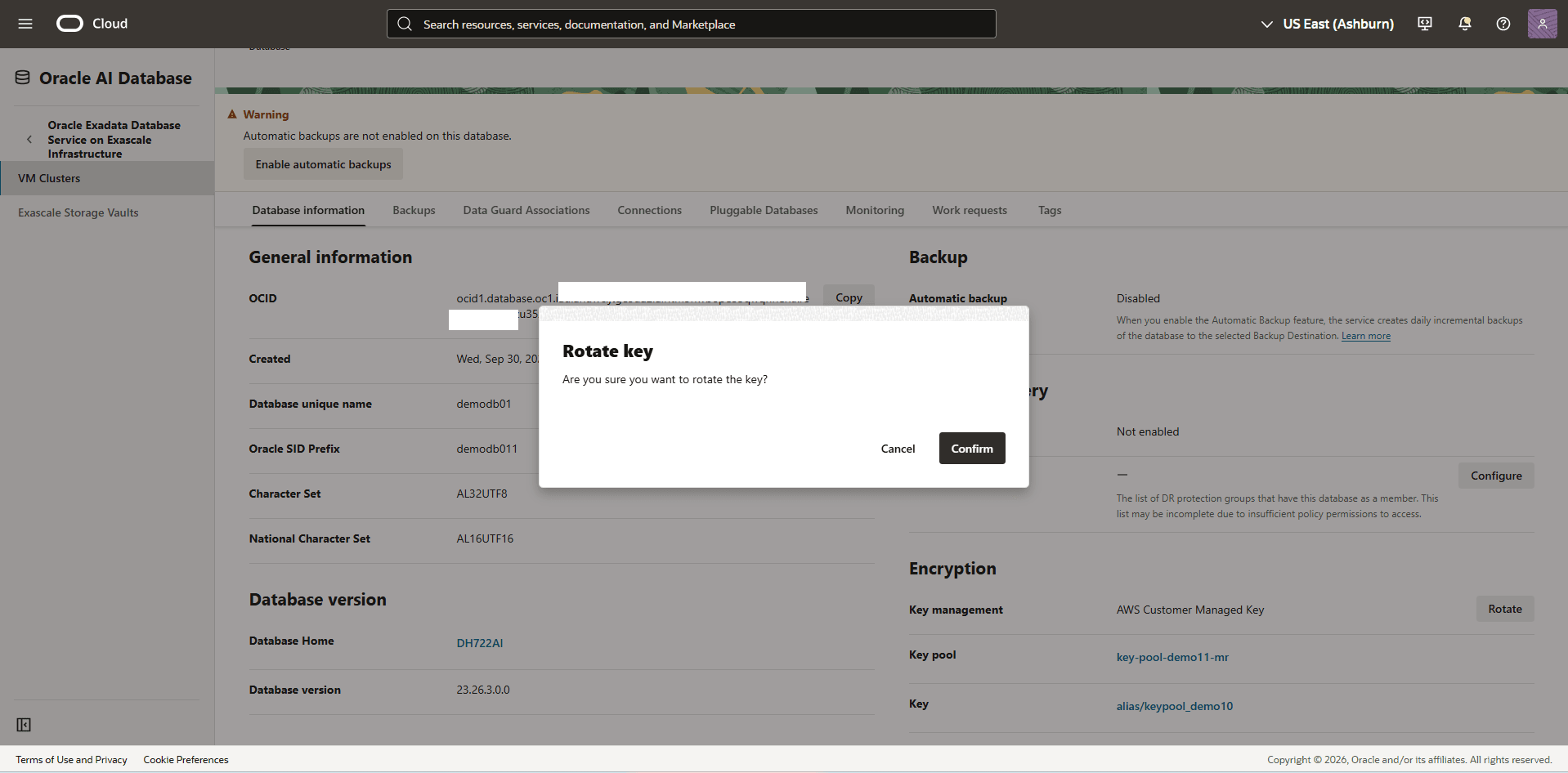Switch to the Backups tab
This screenshot has width=1568, height=773.
pos(414,210)
